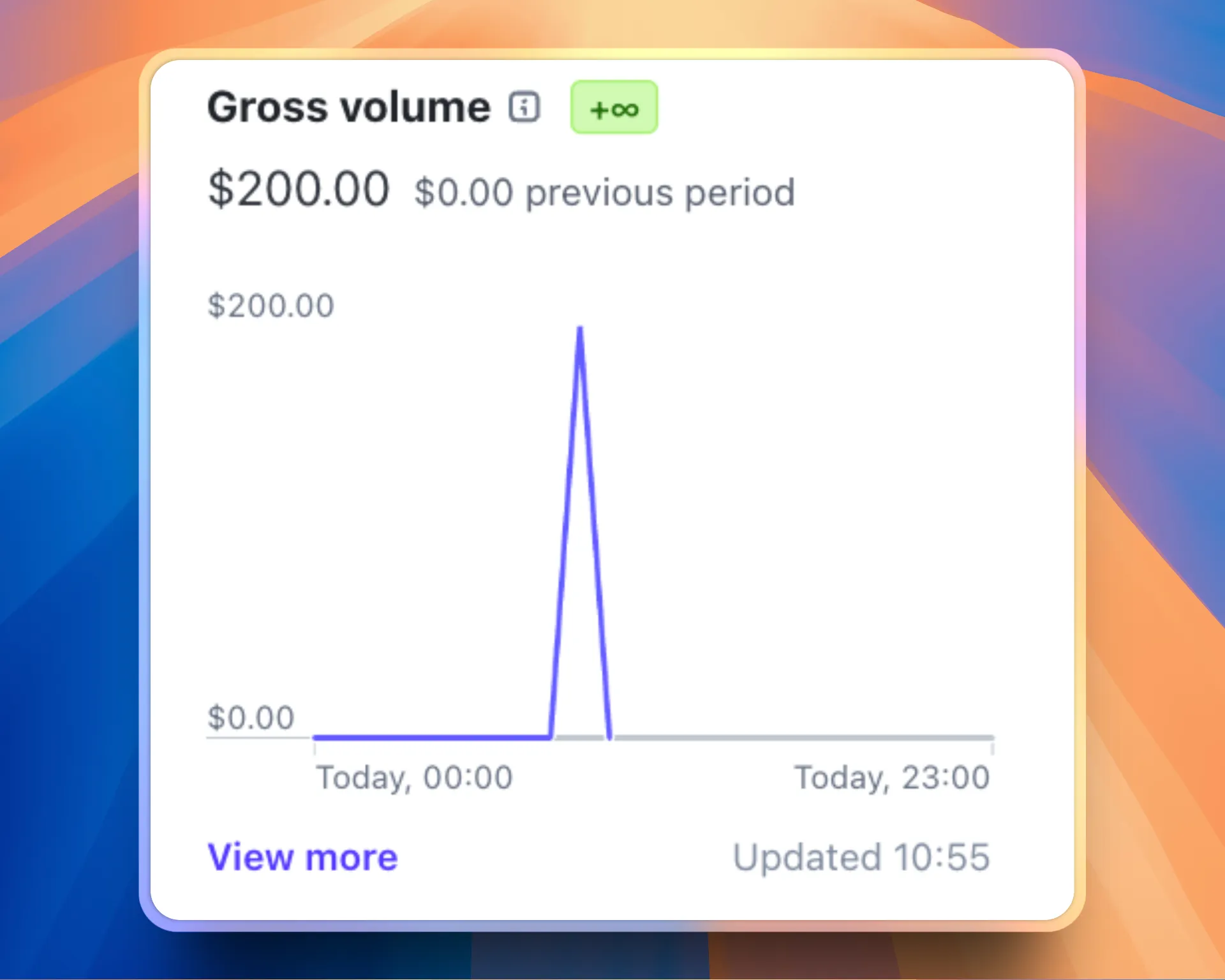Click the $0.00 y-axis label
Viewport: 1225px width, 980px height.
pyautogui.click(x=251, y=717)
